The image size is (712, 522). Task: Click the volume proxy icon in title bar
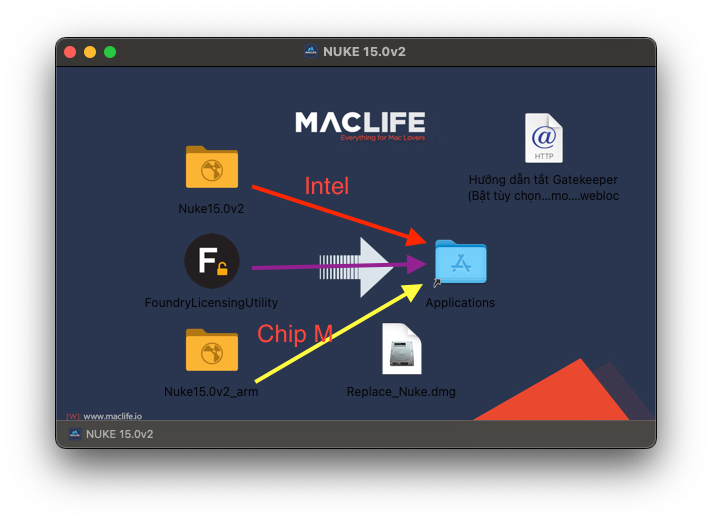[311, 51]
